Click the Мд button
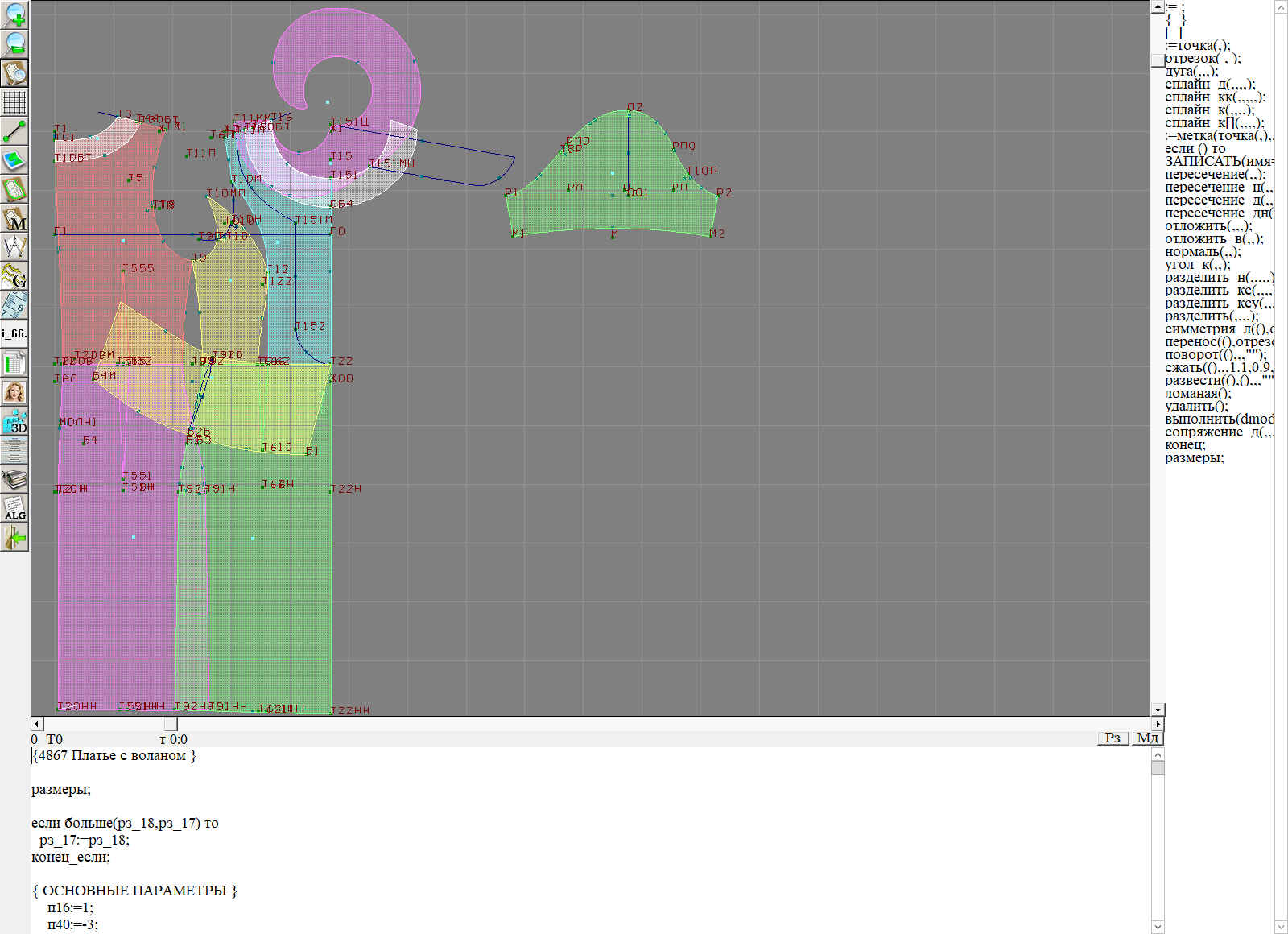Screen dimensions: 1288x934 point(1147,738)
